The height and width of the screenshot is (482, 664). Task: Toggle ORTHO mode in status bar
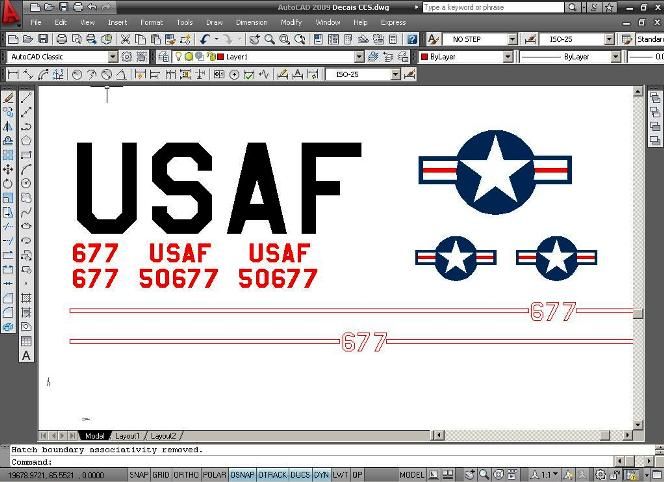pos(186,475)
